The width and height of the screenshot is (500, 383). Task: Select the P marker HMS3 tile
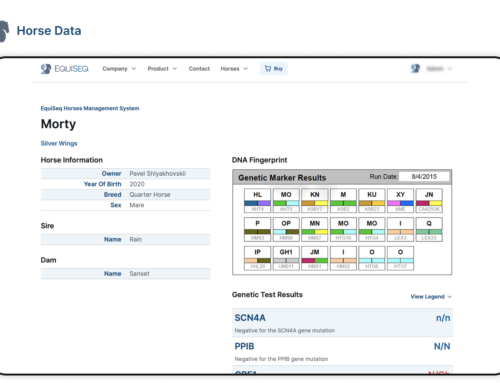click(257, 229)
